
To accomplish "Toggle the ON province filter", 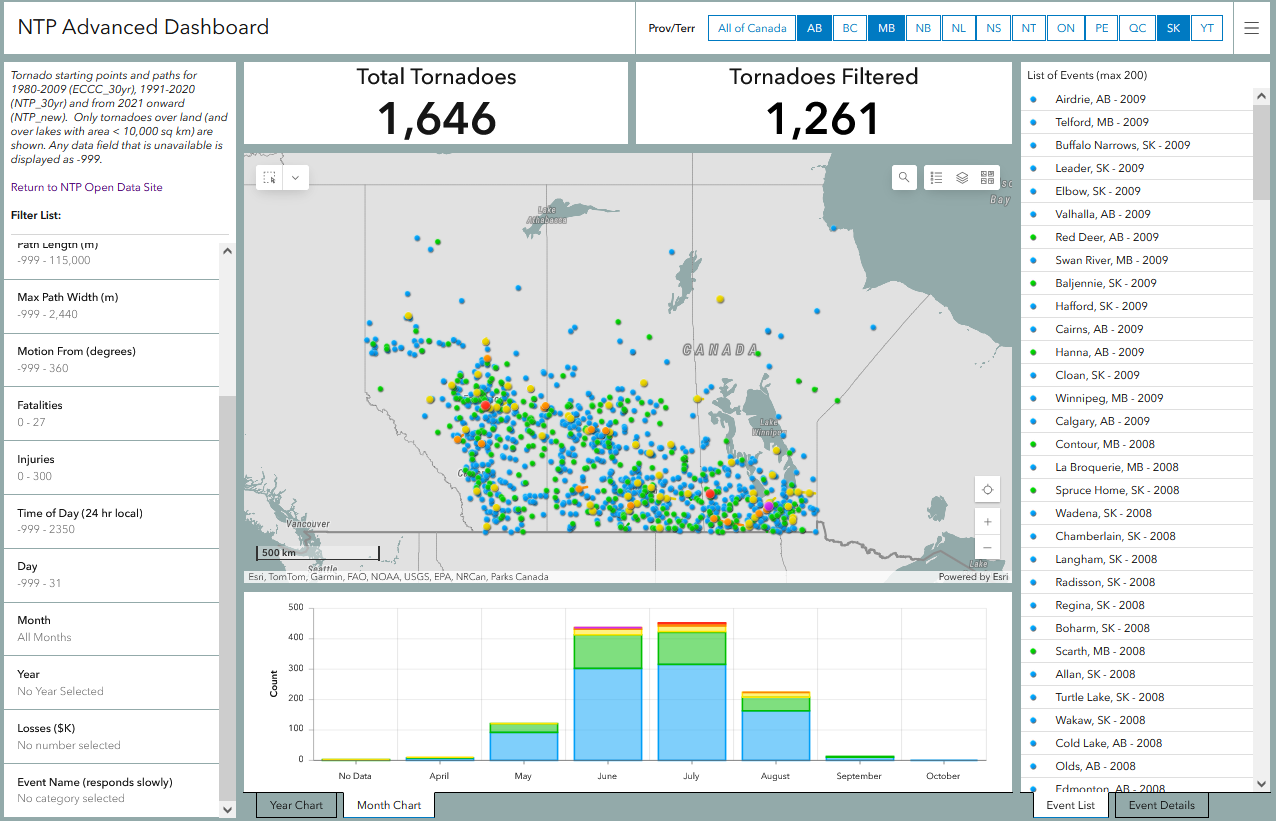I will tap(1066, 28).
